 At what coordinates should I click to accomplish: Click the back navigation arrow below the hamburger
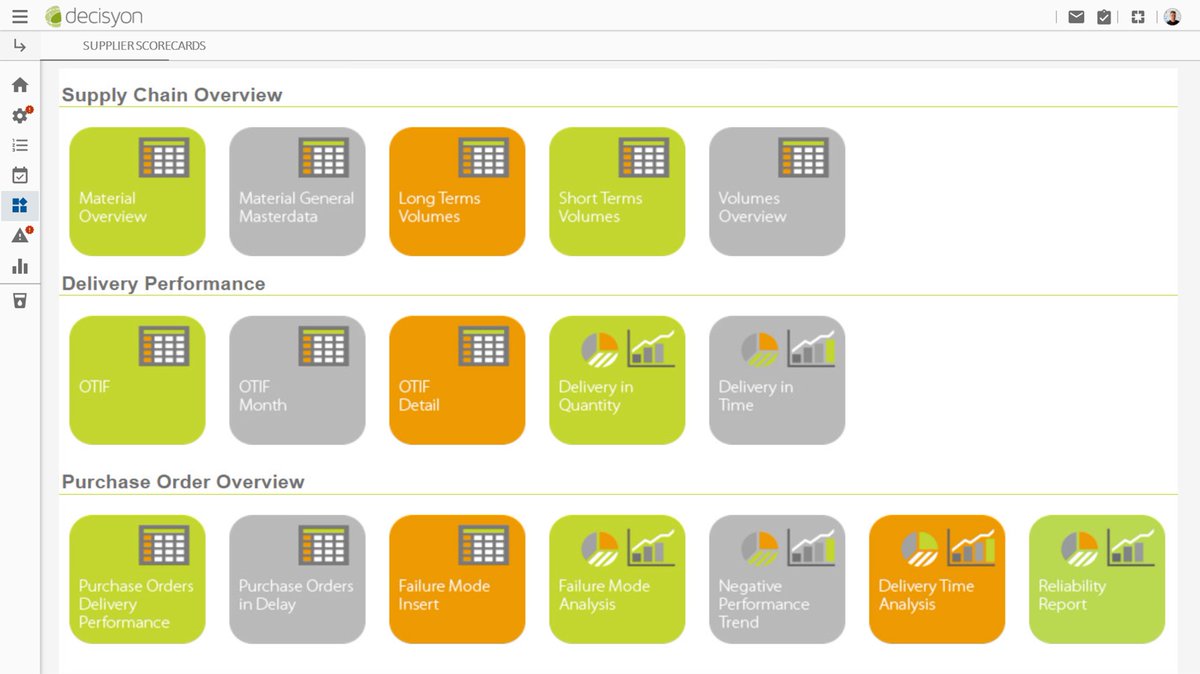[19, 45]
